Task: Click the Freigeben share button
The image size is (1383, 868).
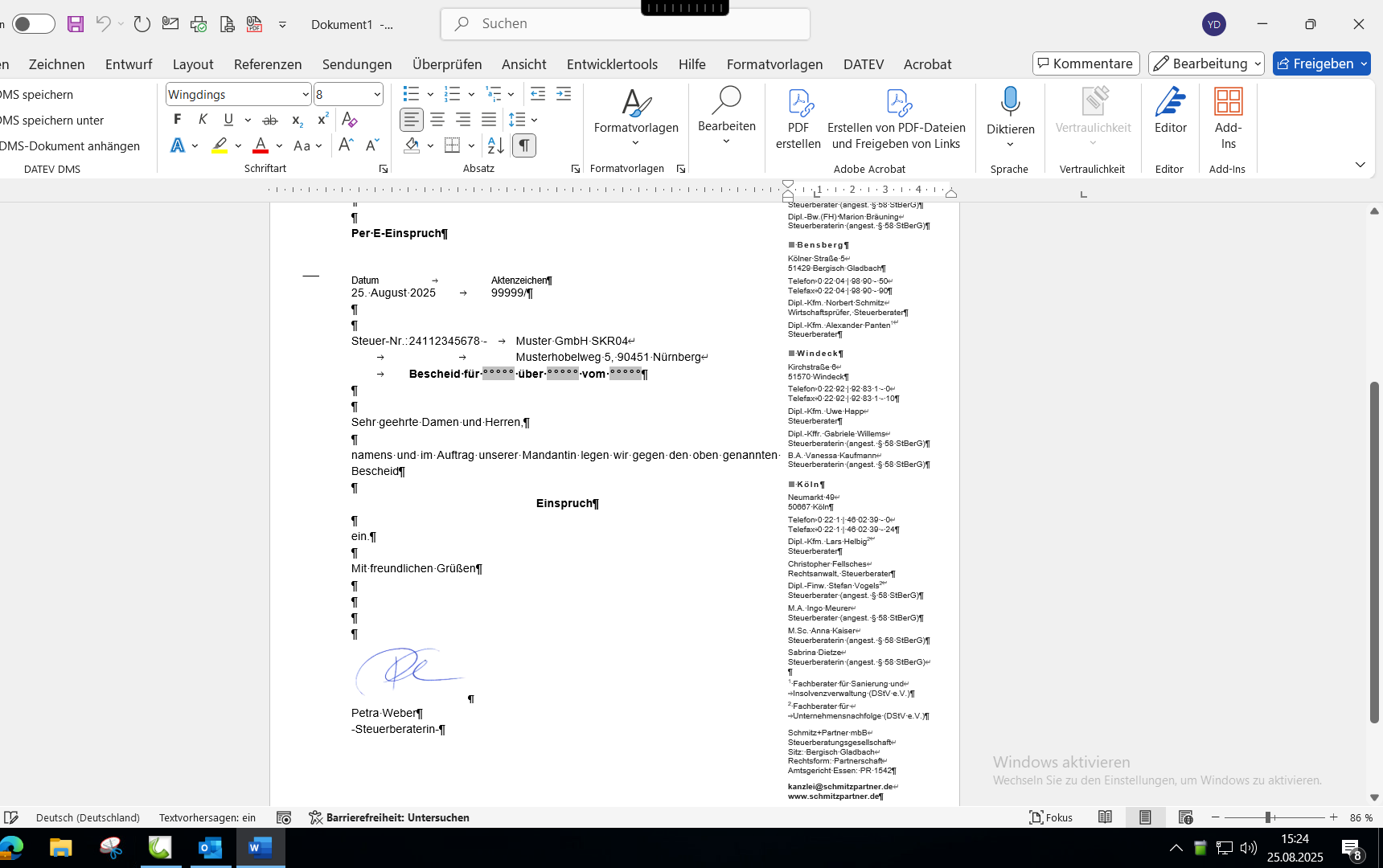Action: [1315, 63]
